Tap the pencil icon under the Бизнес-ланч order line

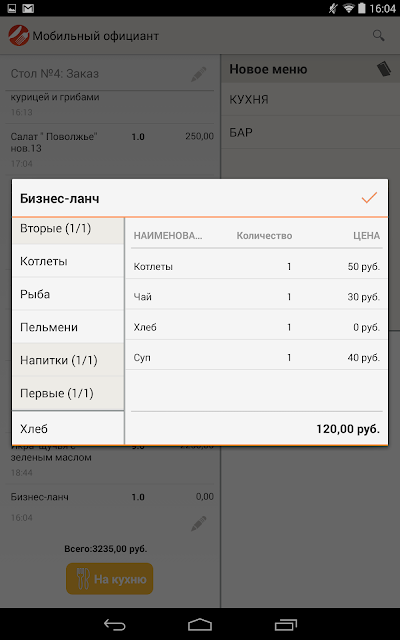199,523
